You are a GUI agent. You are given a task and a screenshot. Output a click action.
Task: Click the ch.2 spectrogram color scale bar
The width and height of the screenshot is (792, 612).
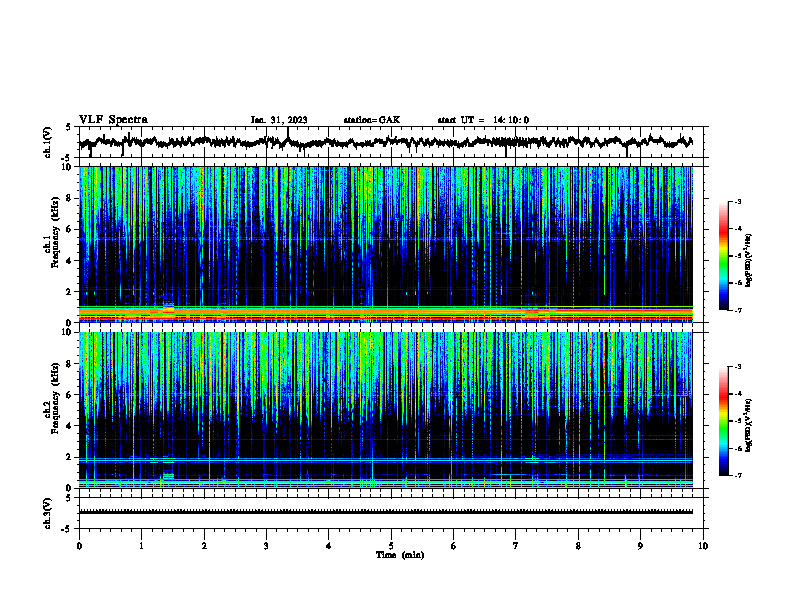(724, 421)
